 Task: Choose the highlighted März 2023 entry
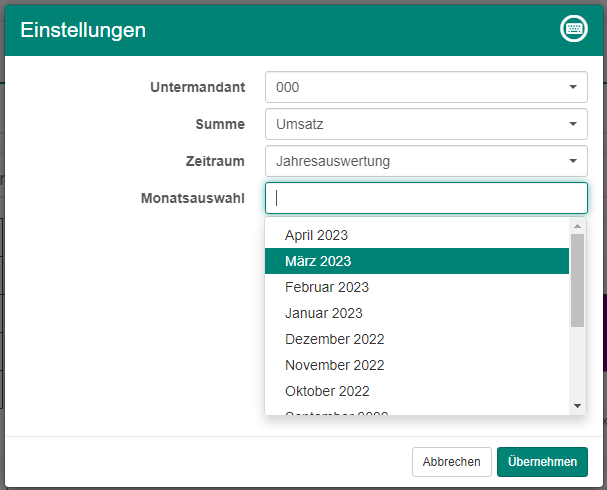click(318, 261)
